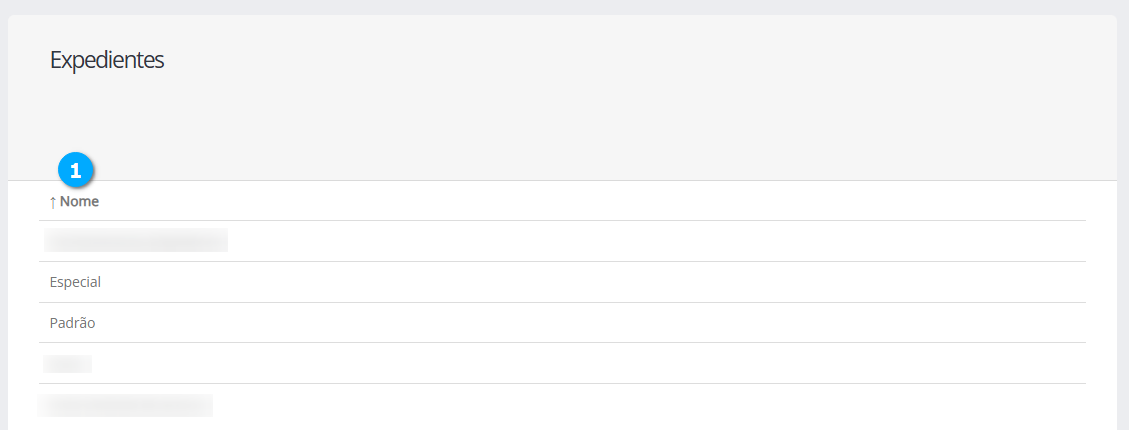Click the divider line above Especial row
The height and width of the screenshot is (430, 1129).
click(562, 261)
